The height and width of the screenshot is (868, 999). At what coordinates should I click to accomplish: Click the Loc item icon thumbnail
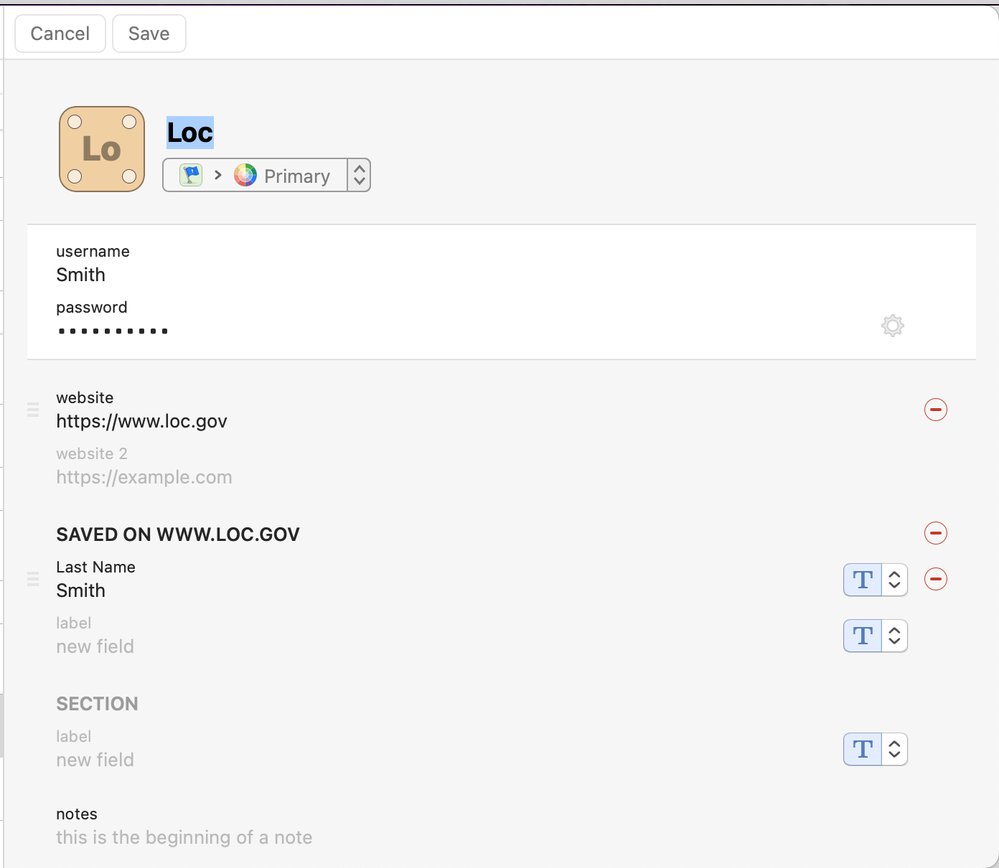tap(102, 149)
